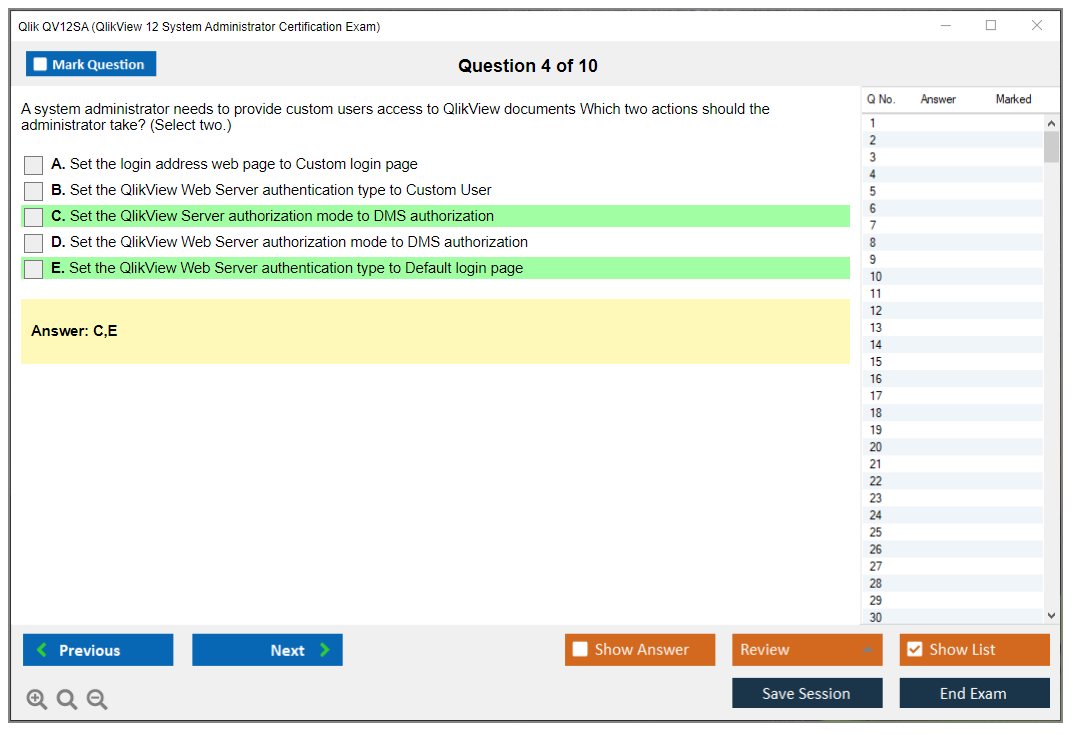
Task: Click the zoom out magnifier icon
Action: tap(97, 700)
